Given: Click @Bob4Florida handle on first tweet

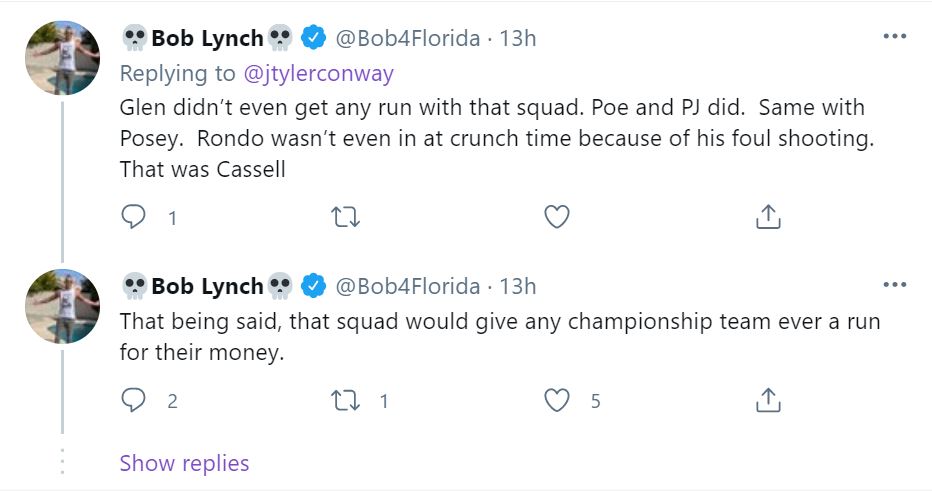Looking at the screenshot, I should [406, 39].
